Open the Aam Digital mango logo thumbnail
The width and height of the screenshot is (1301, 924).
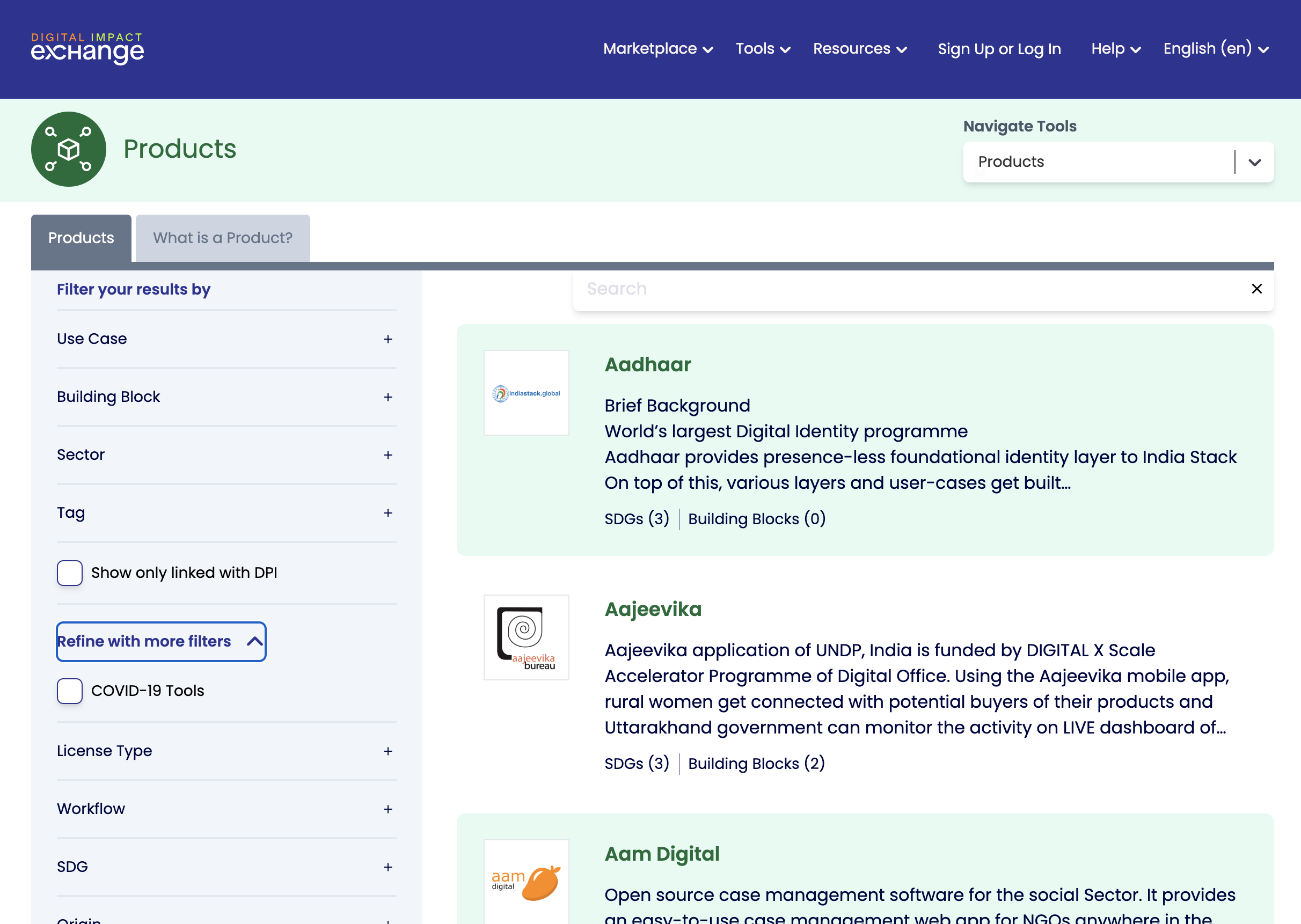[527, 882]
